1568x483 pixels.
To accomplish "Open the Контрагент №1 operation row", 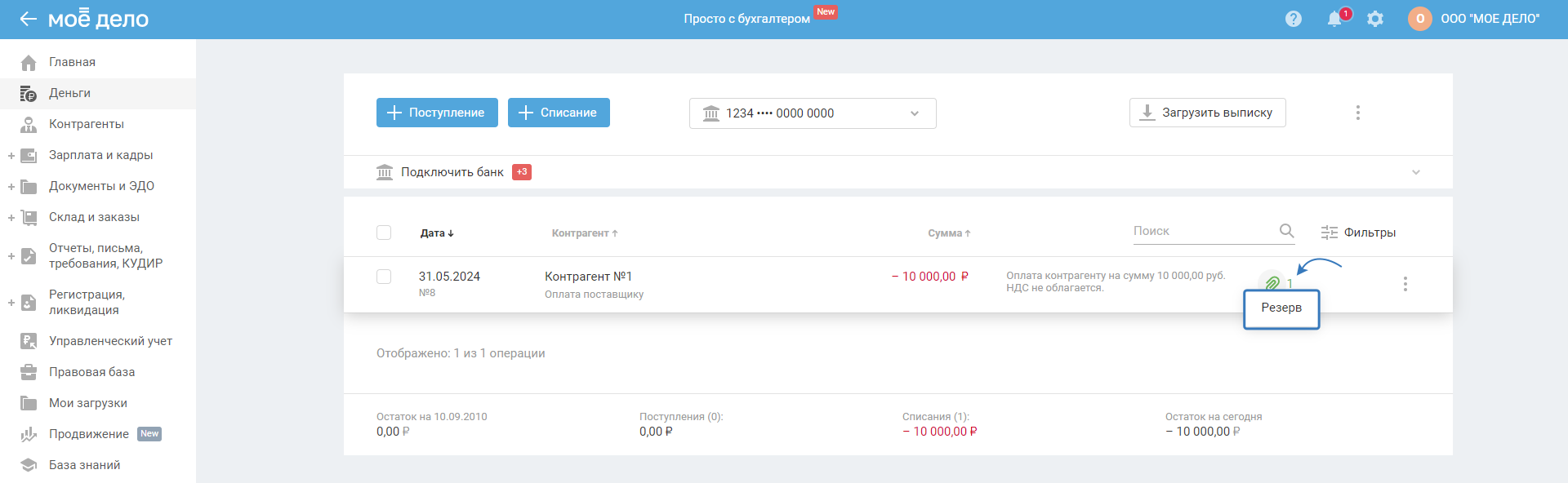I will [x=898, y=284].
